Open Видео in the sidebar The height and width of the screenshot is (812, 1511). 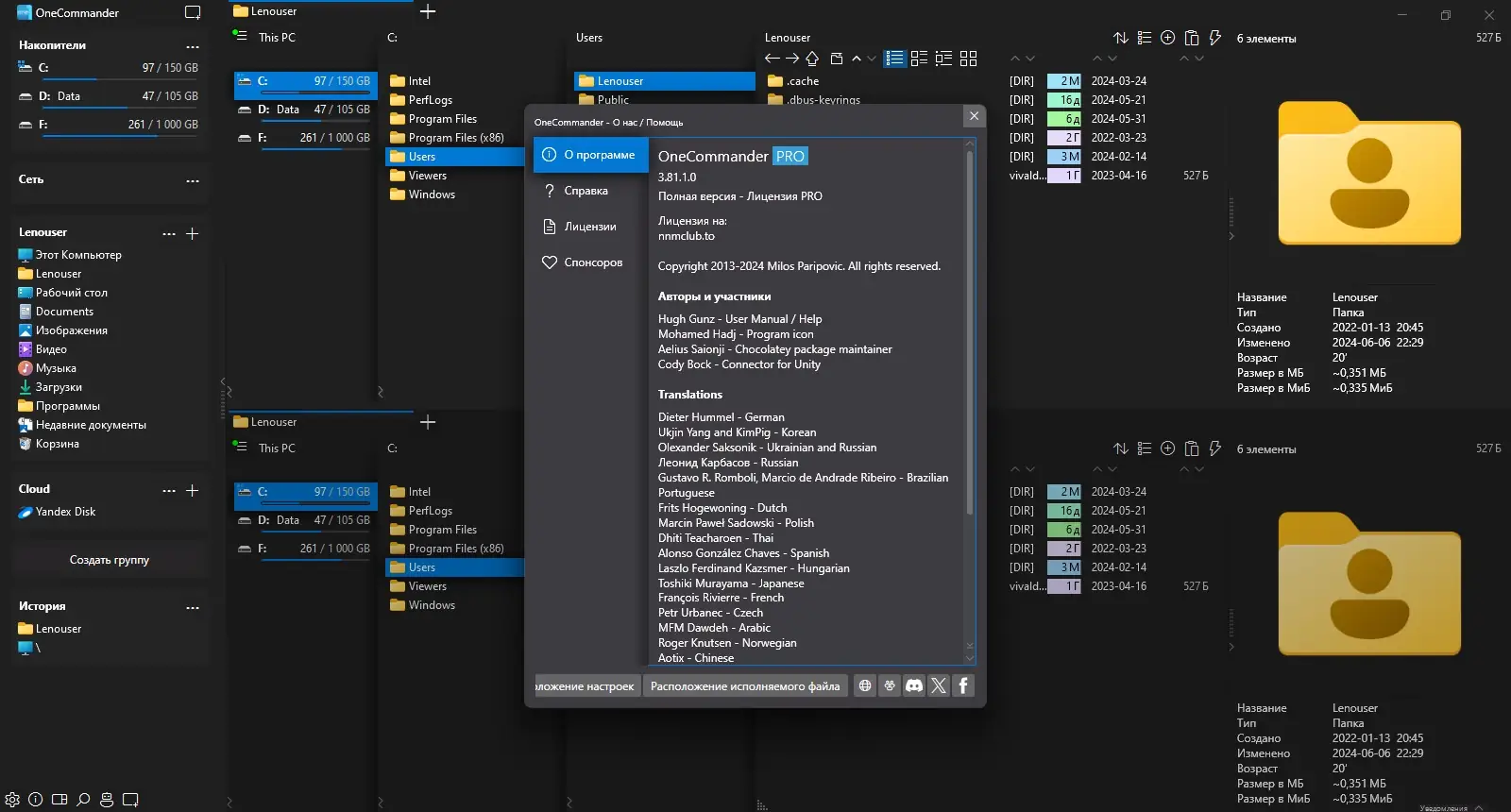coord(42,349)
